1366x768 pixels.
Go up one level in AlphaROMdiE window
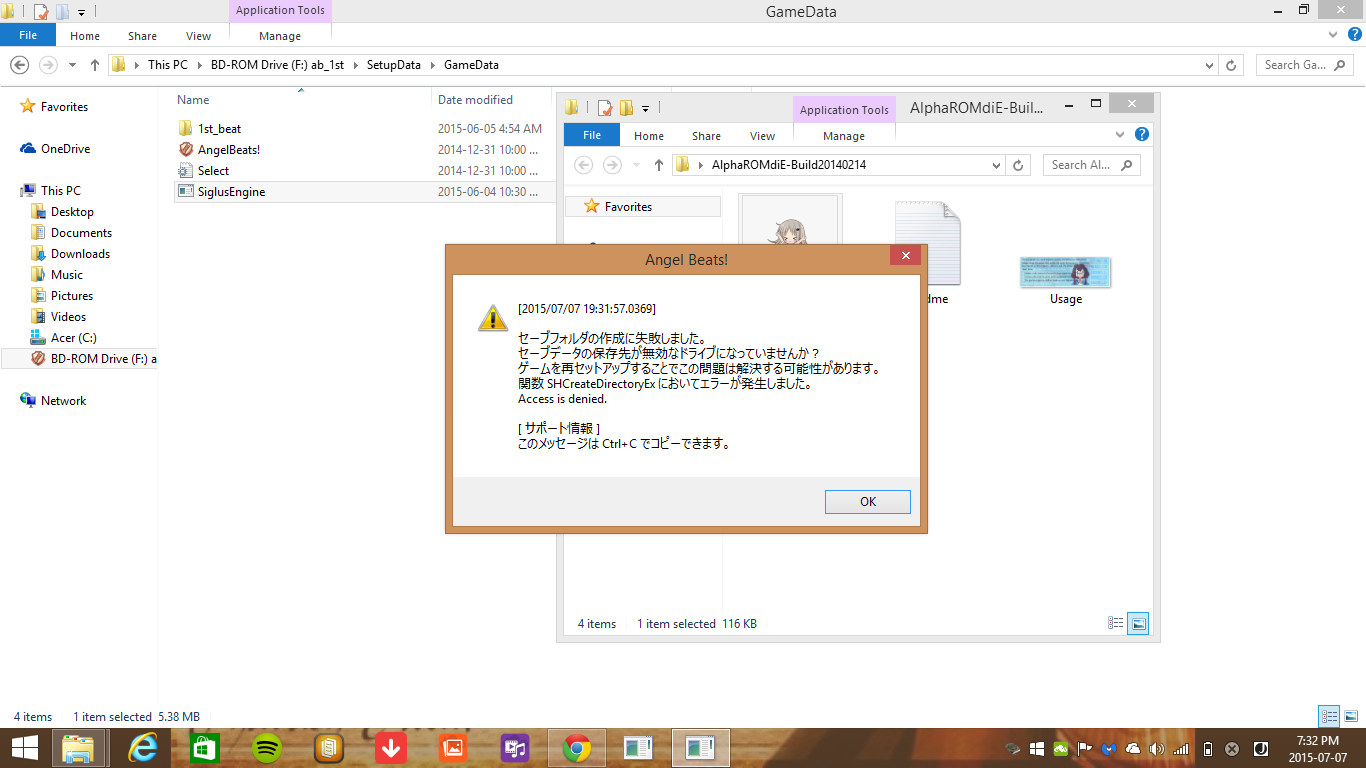click(x=658, y=165)
